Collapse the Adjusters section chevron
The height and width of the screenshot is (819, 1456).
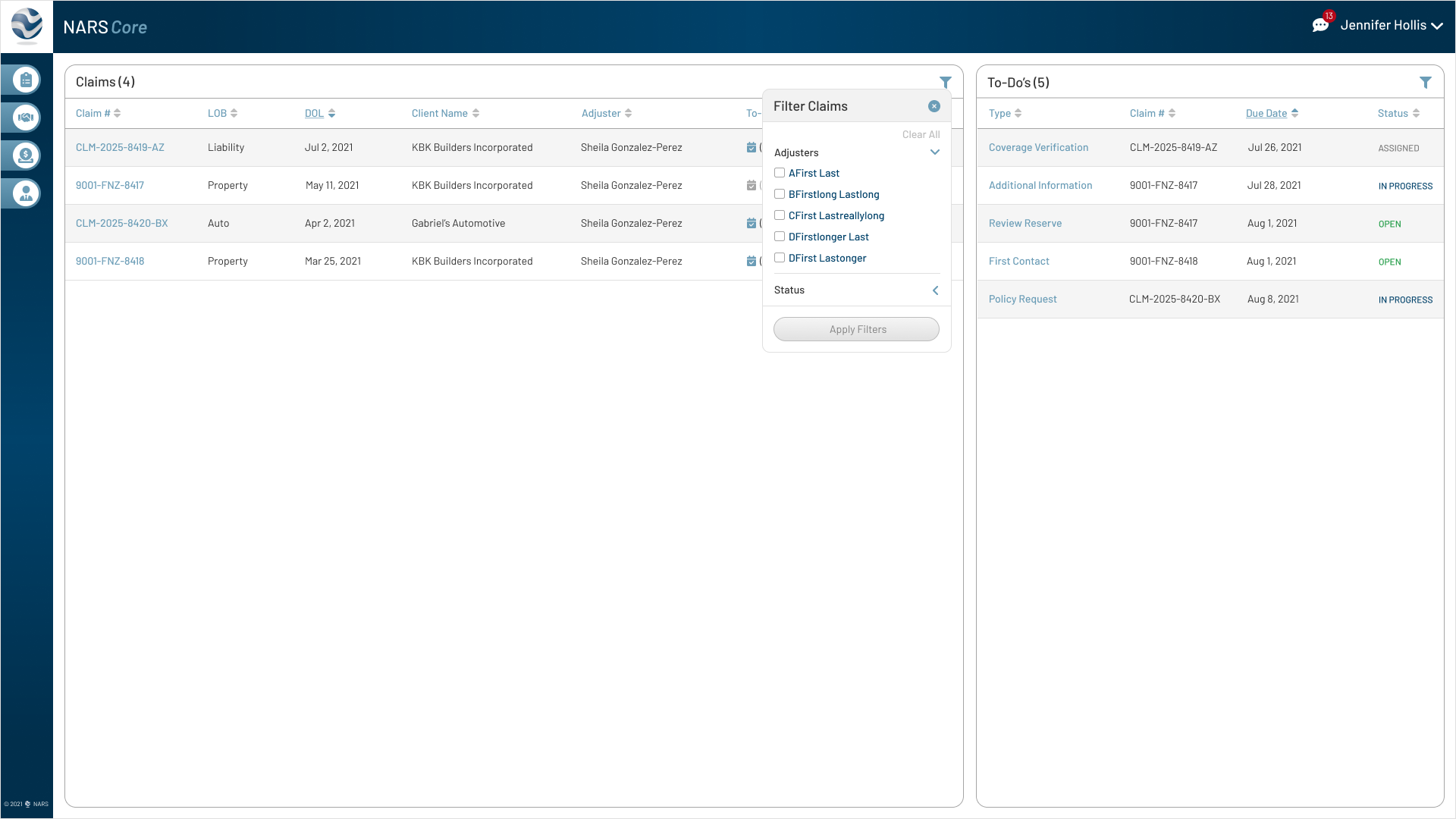(x=934, y=152)
